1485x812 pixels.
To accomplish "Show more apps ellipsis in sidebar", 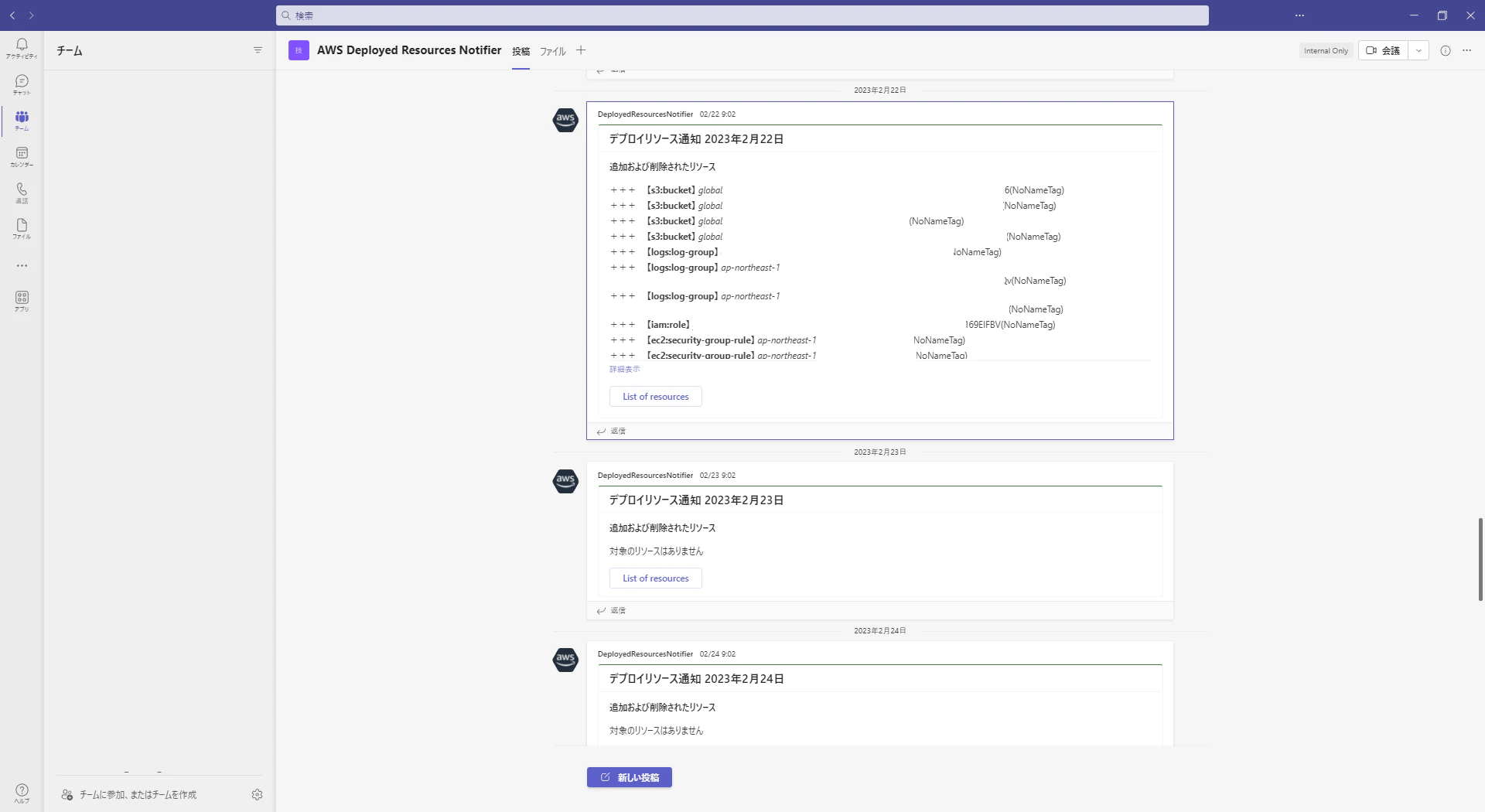I will pos(22,265).
